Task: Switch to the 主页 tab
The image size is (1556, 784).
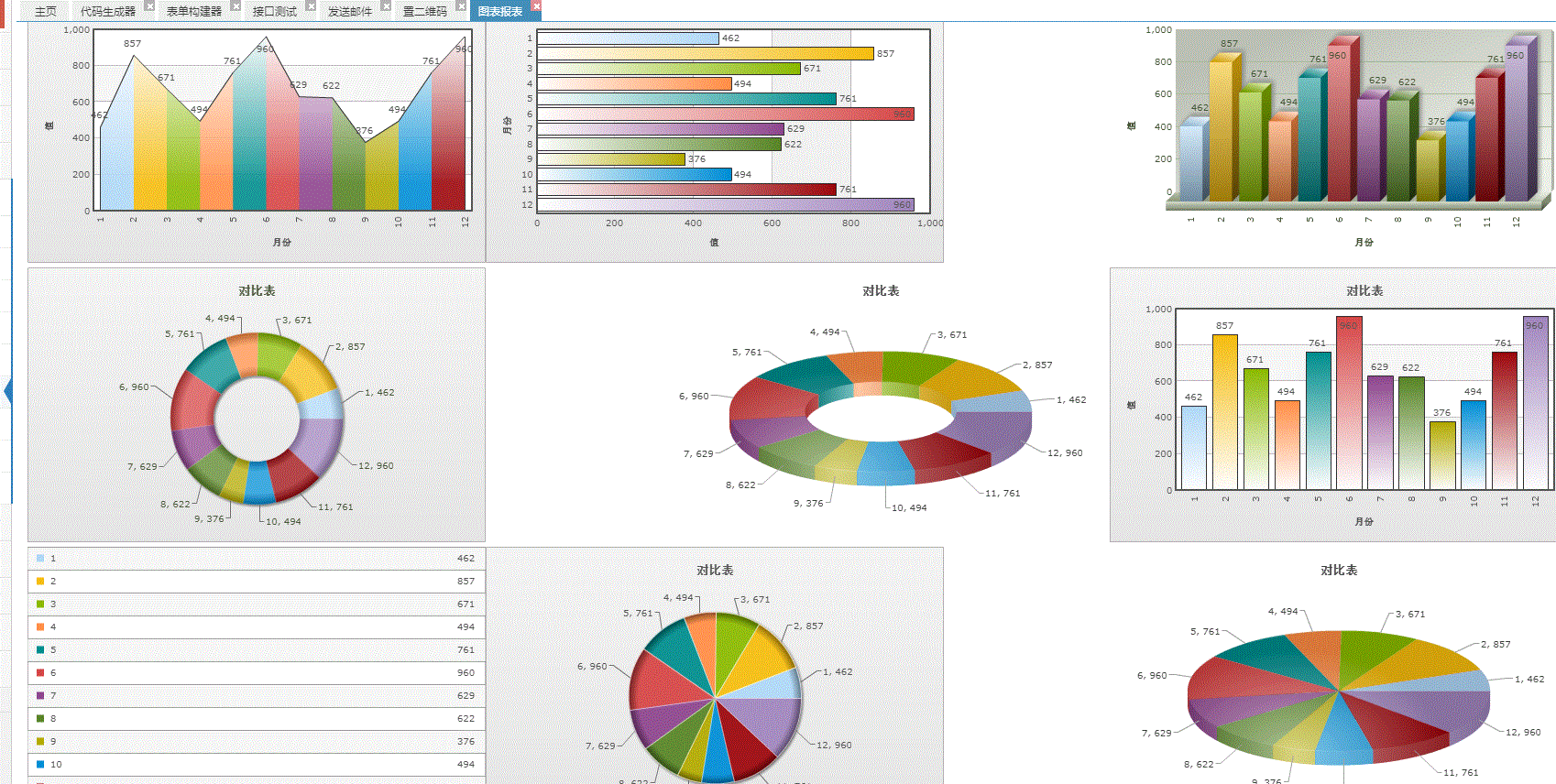Action: click(45, 11)
